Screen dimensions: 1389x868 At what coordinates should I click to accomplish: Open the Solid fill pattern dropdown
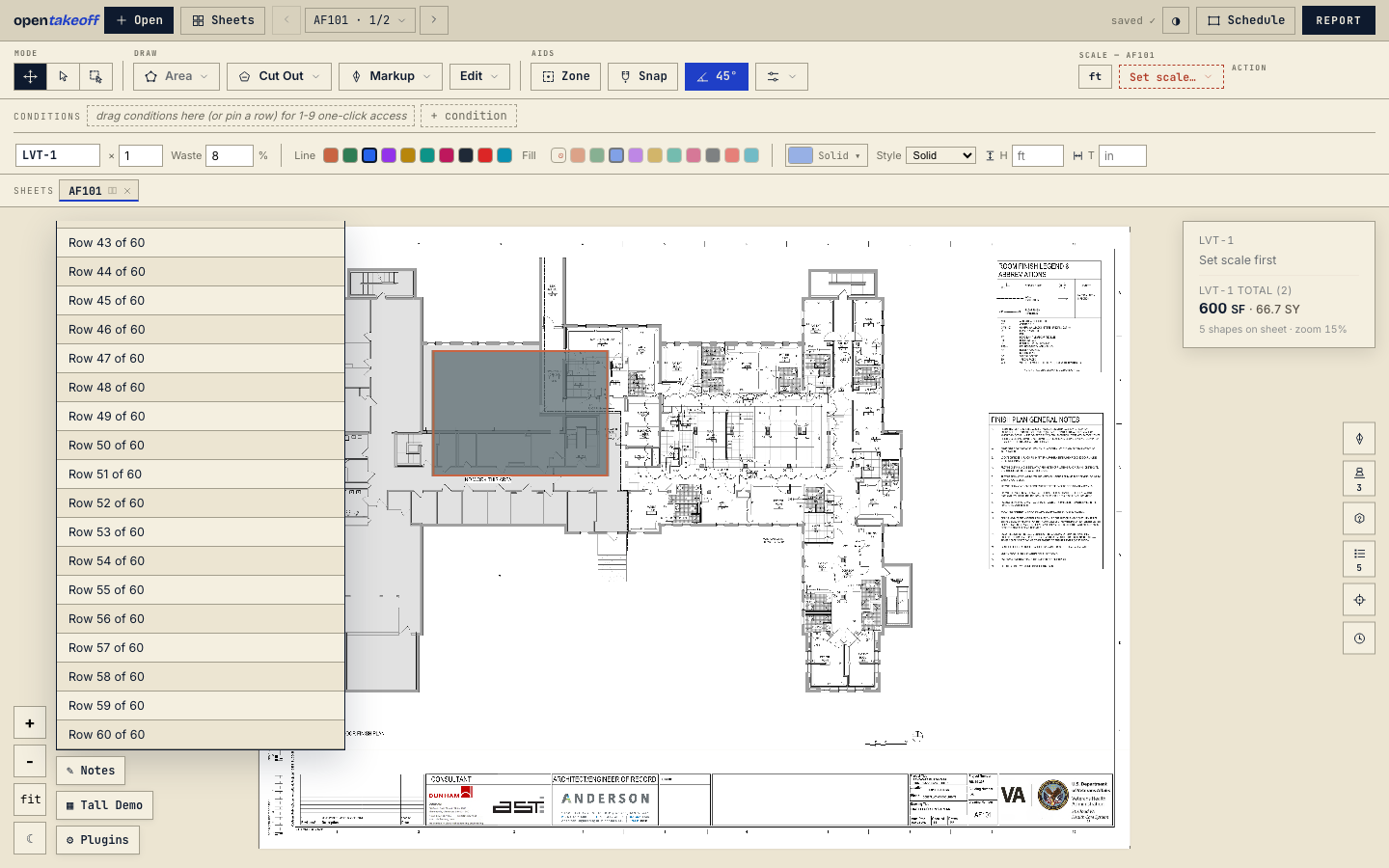click(x=827, y=155)
